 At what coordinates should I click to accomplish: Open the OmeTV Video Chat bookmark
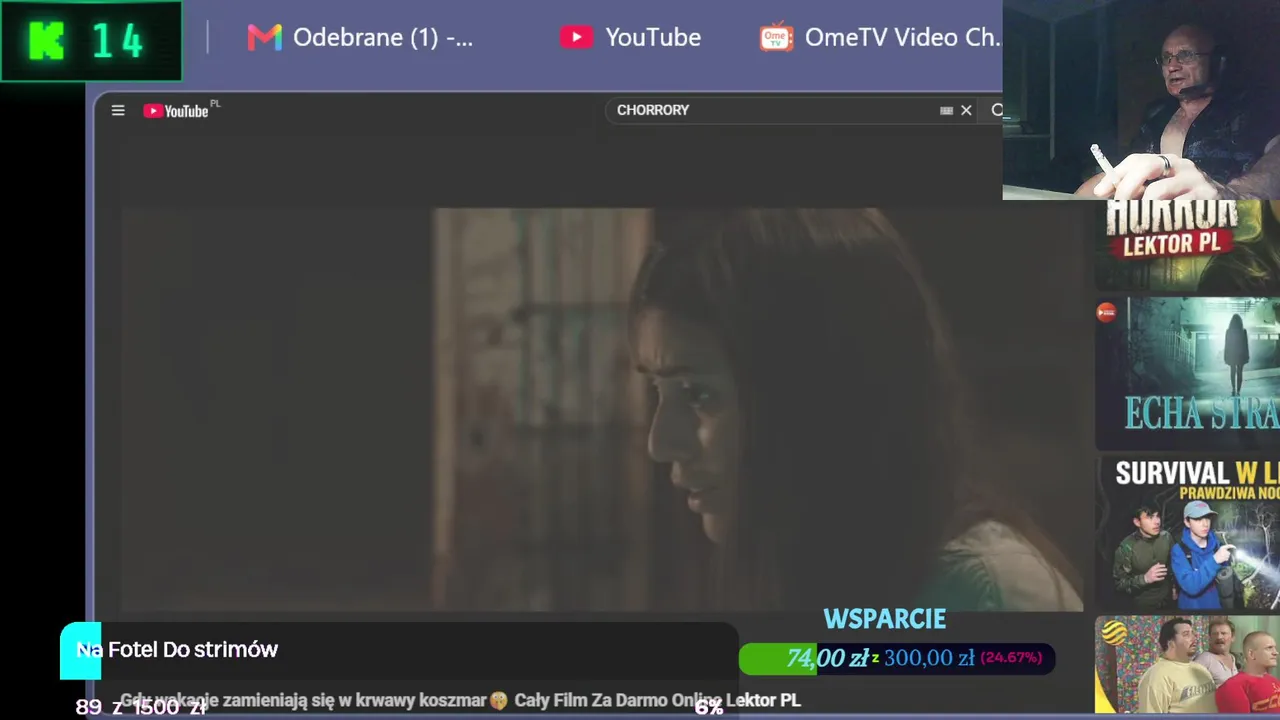(x=880, y=38)
